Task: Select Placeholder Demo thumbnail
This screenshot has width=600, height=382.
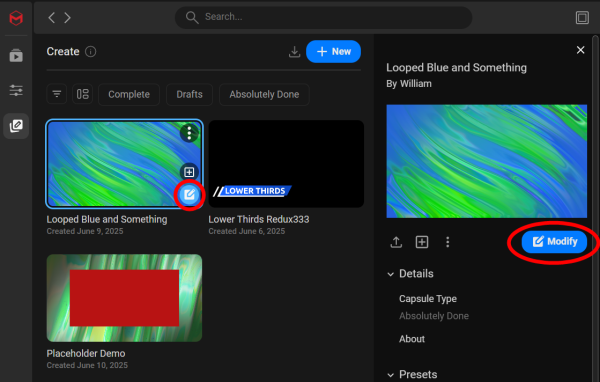Action: coord(124,298)
